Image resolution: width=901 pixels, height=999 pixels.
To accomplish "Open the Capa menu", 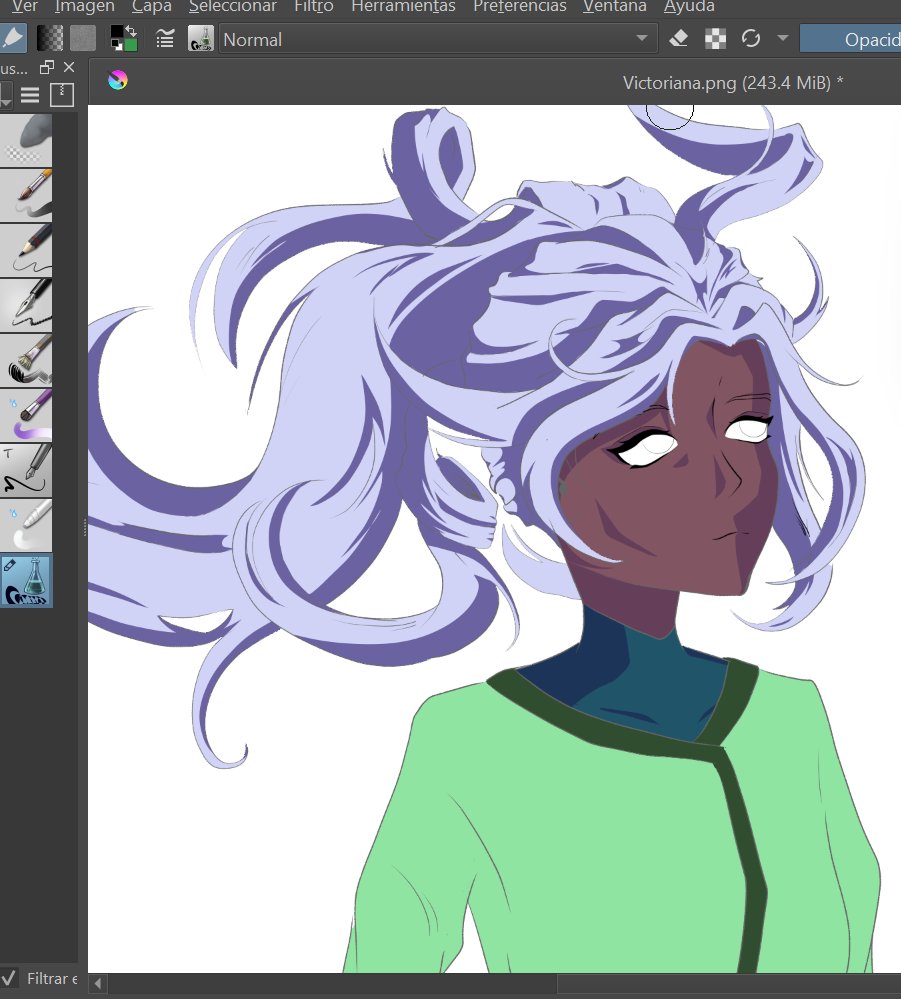I will tap(152, 6).
